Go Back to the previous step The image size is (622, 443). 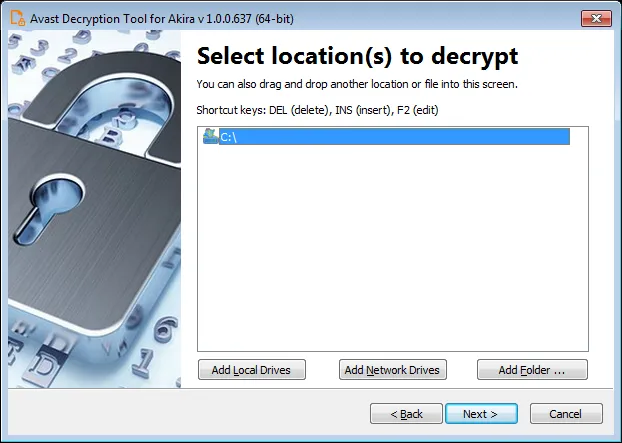click(406, 414)
